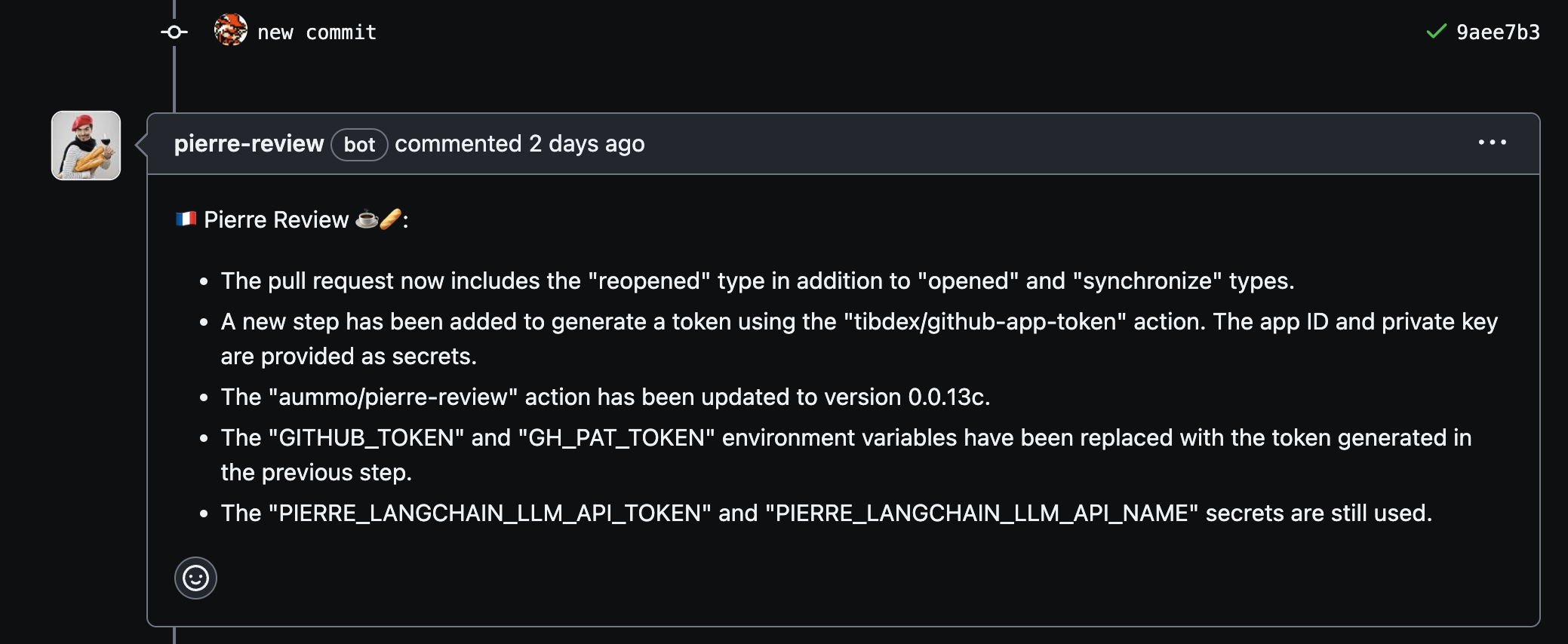Click the 2 days ago timestamp
The width and height of the screenshot is (1568, 644).
(586, 143)
